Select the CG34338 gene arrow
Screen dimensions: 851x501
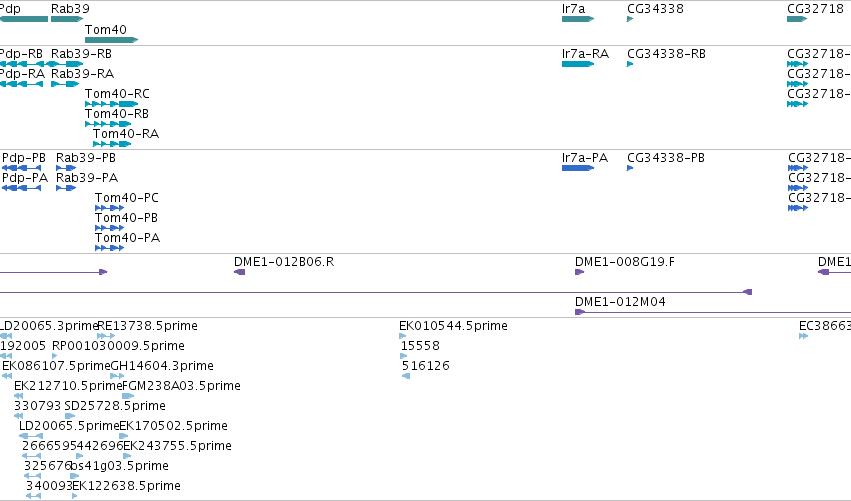click(630, 19)
